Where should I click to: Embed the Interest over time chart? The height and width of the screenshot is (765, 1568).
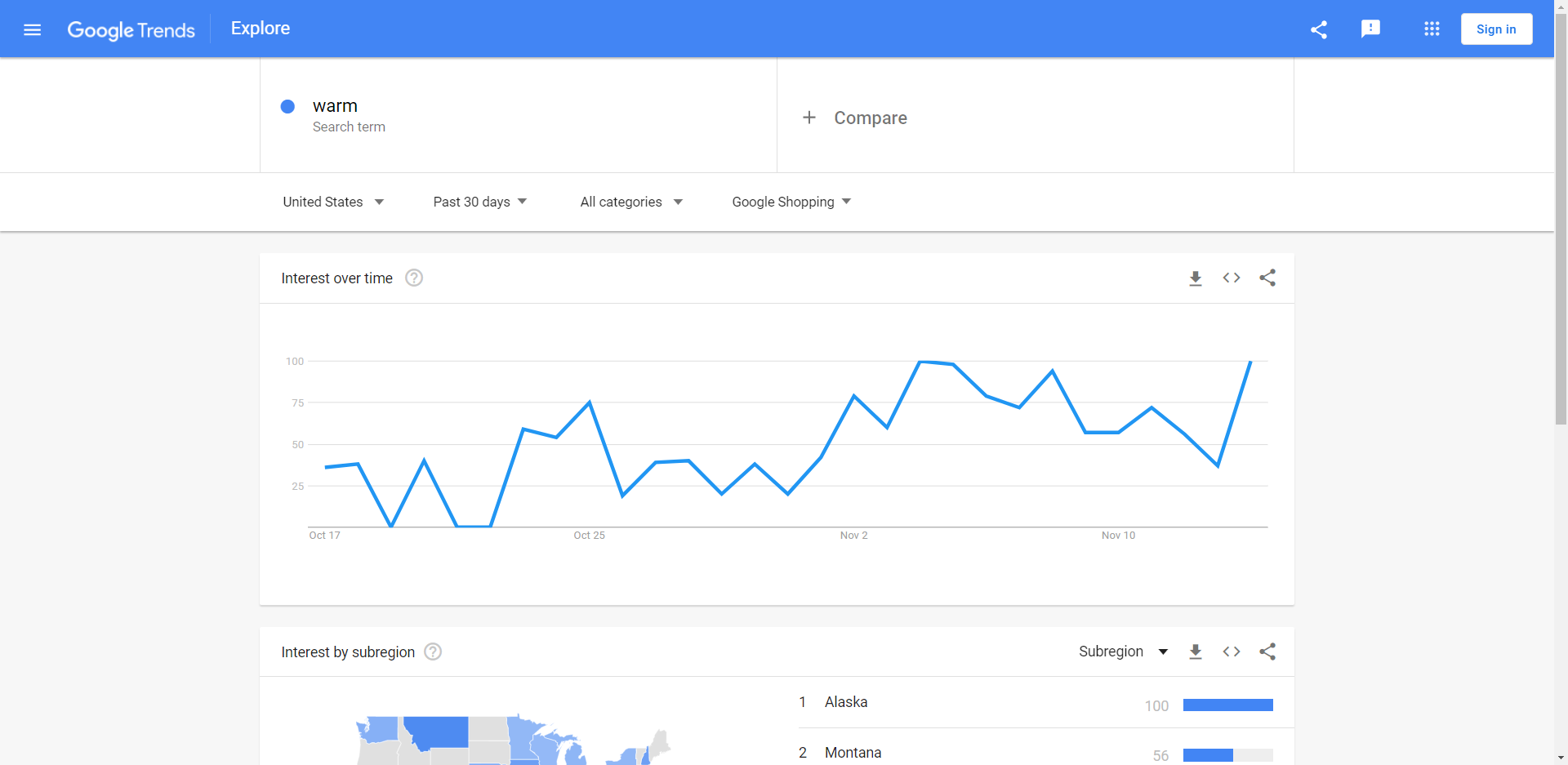pyautogui.click(x=1232, y=278)
